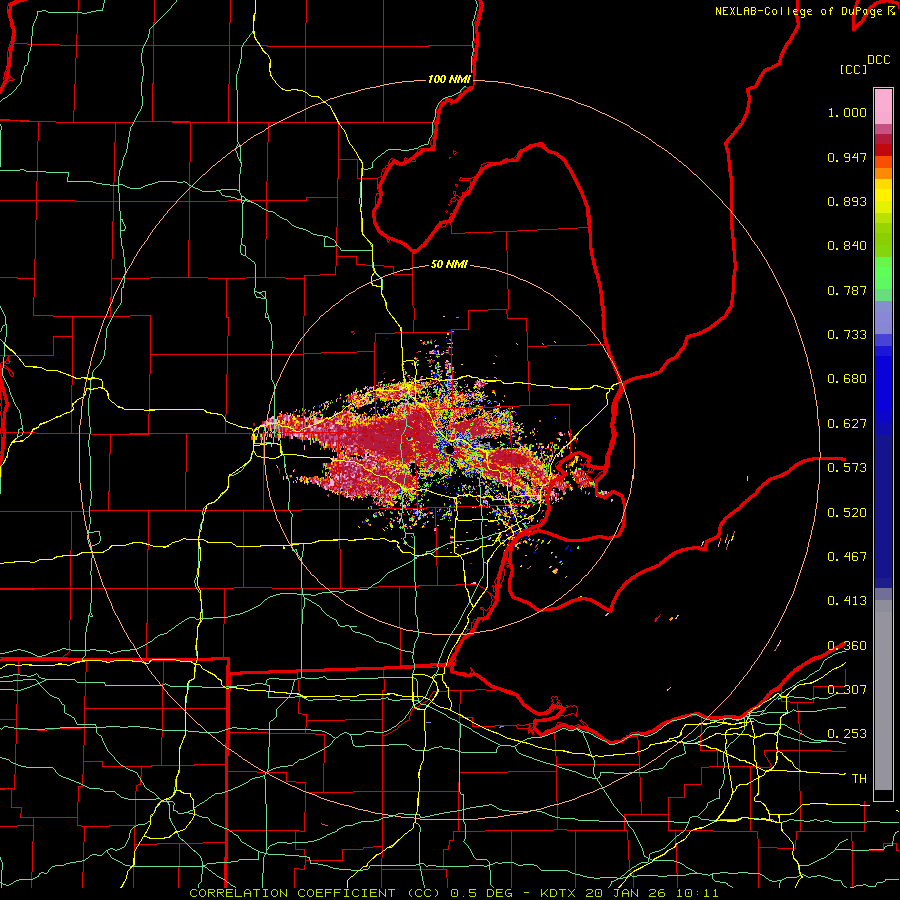Image resolution: width=900 pixels, height=900 pixels.
Task: Click the 0.627 color scale value
Action: point(847,424)
